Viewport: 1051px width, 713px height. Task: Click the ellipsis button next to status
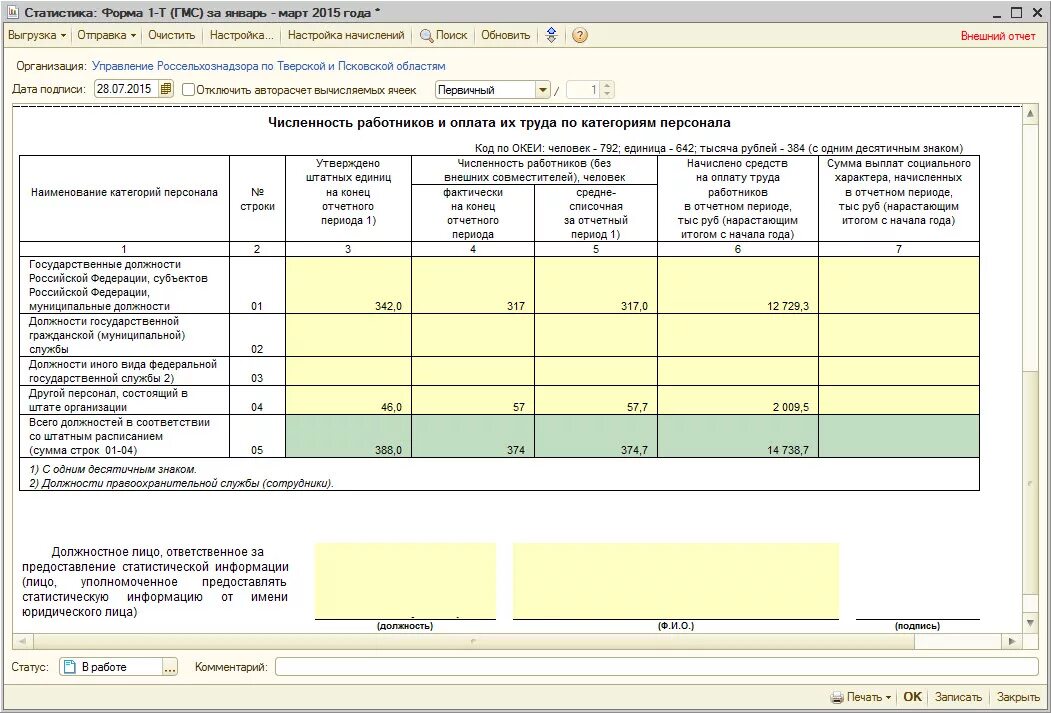click(x=170, y=667)
